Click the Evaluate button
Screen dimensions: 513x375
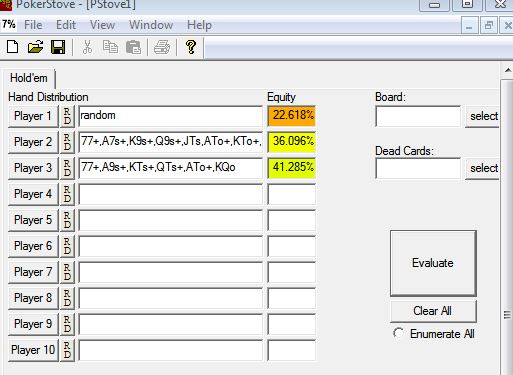[433, 263]
